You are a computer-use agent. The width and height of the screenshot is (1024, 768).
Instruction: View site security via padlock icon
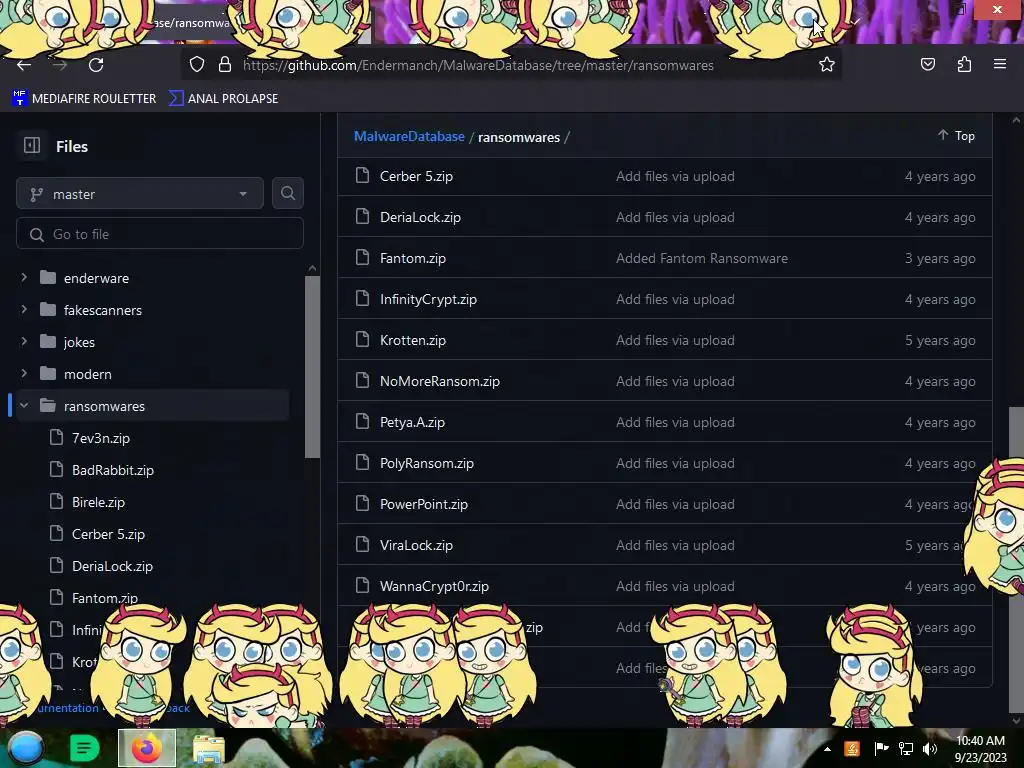[x=225, y=65]
